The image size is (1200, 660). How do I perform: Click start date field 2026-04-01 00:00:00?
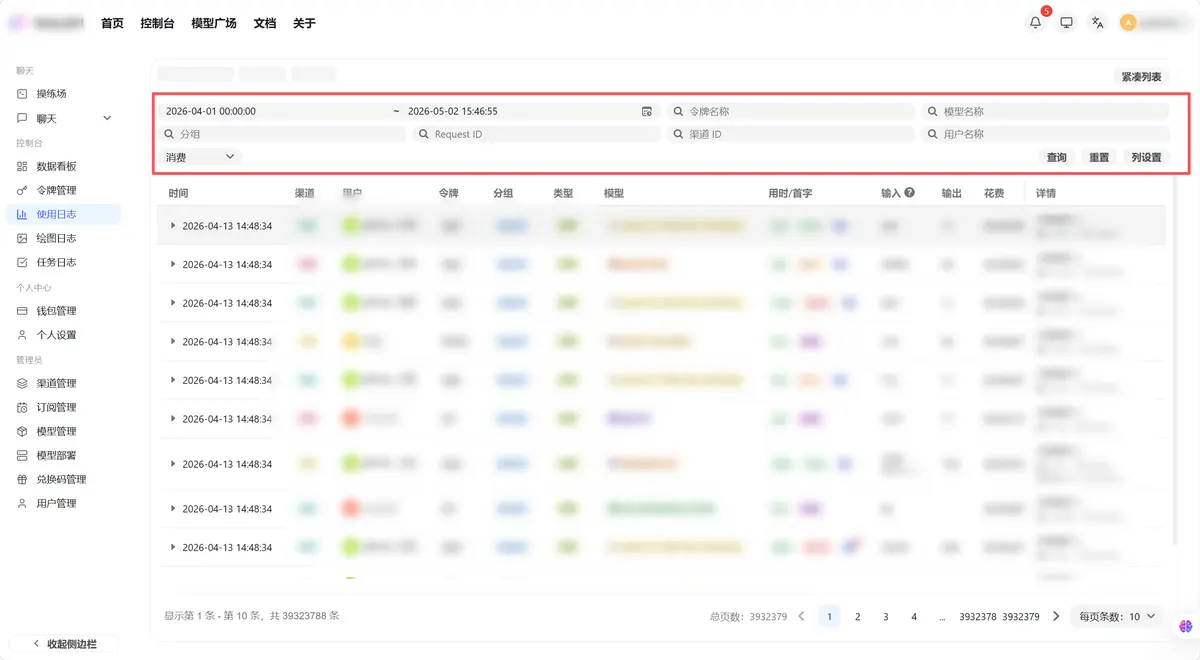pos(275,111)
